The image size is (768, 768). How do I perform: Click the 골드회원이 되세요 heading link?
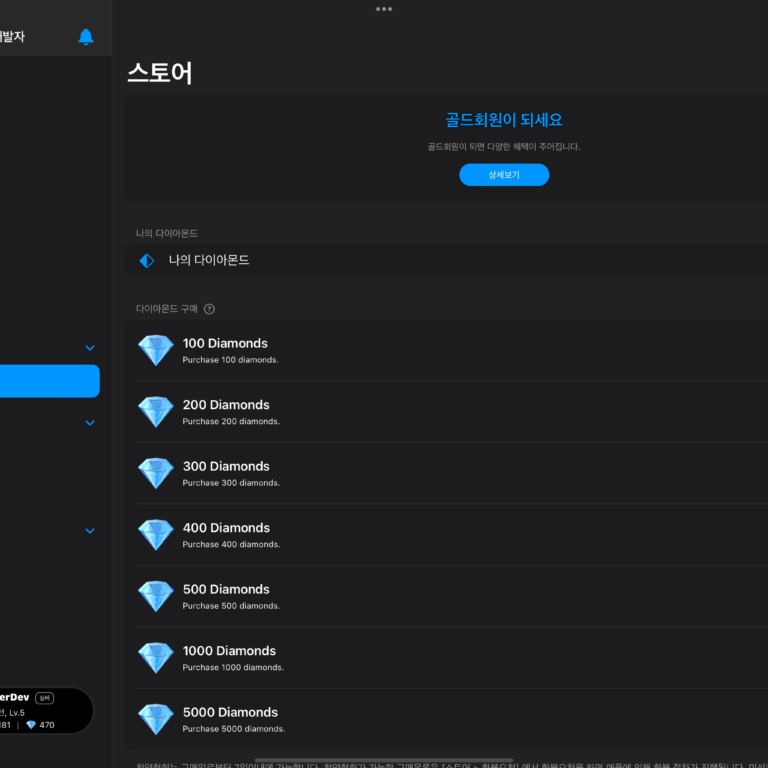coord(503,120)
